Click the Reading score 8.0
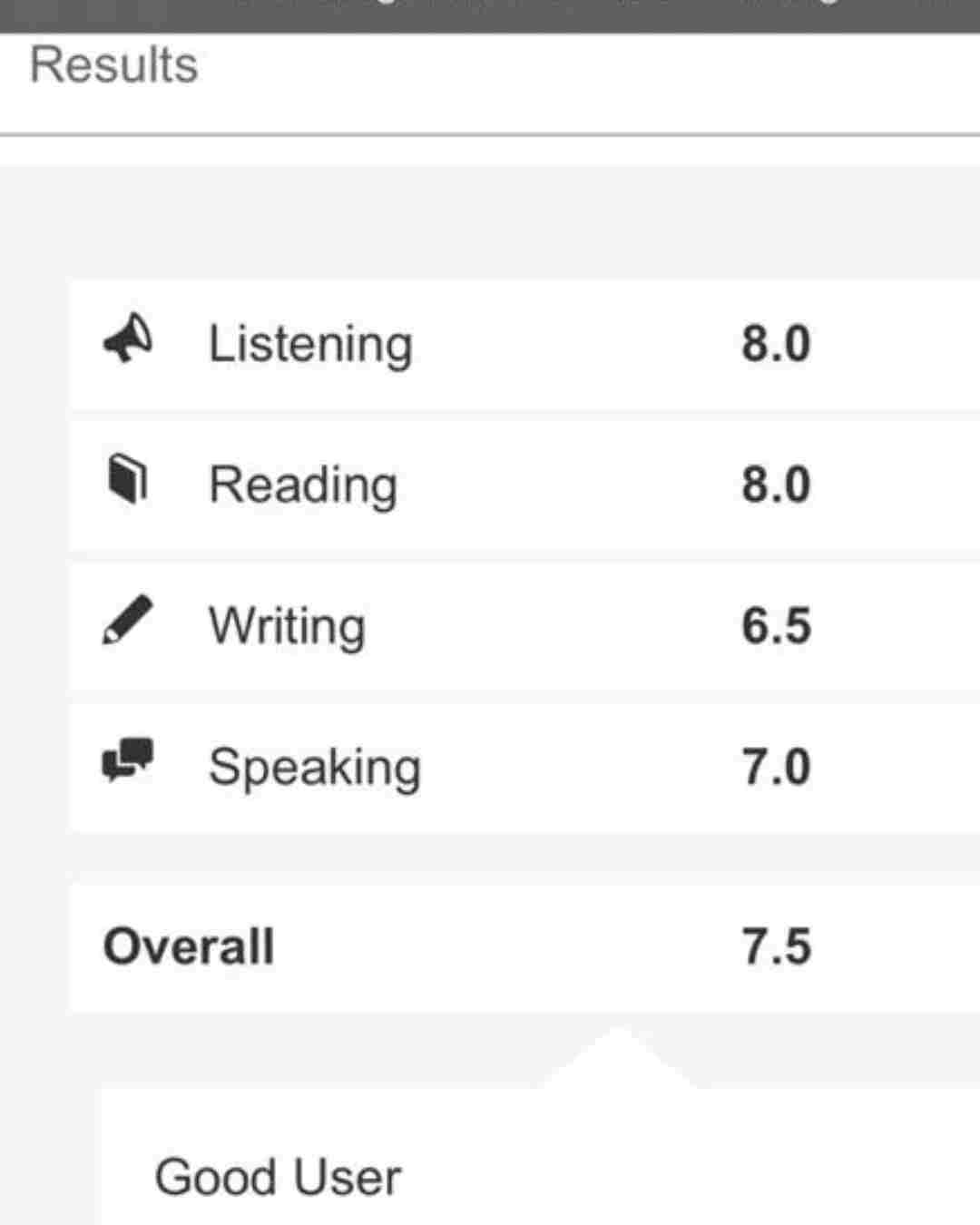 [x=776, y=485]
